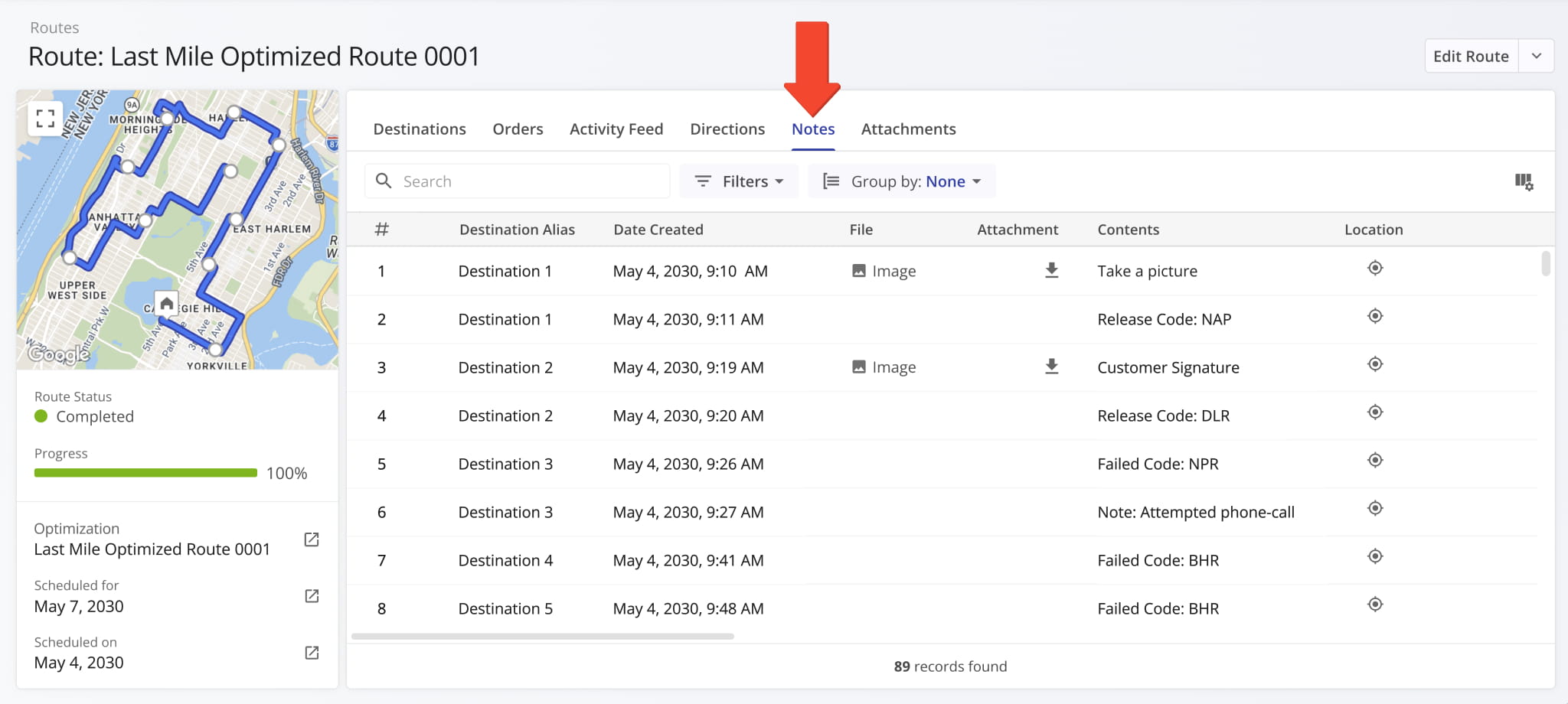Viewport: 1568px width, 704px height.
Task: Show location for Failed Code: NPR note
Action: coord(1374,461)
